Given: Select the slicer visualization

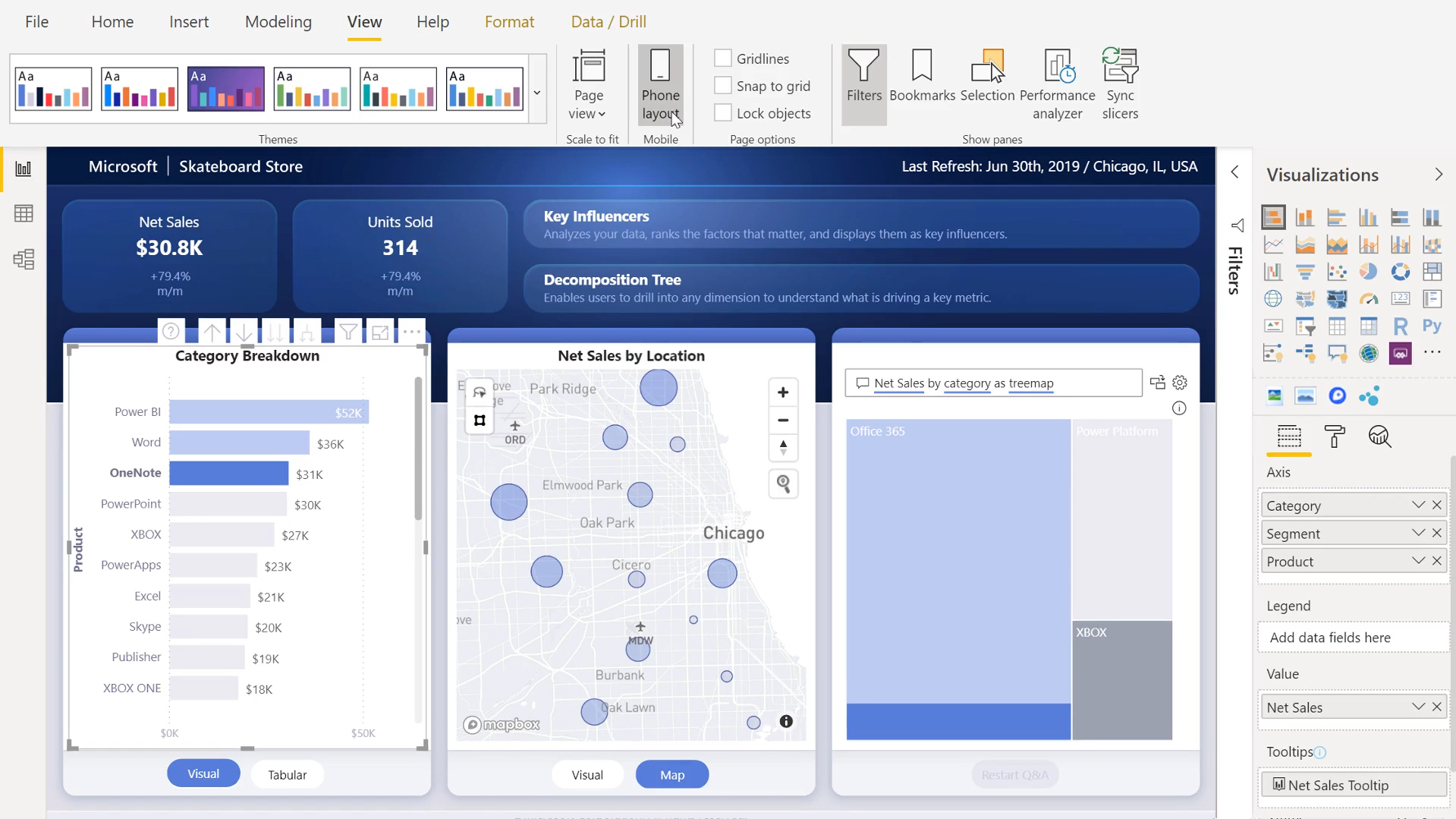Looking at the screenshot, I should tap(1305, 326).
